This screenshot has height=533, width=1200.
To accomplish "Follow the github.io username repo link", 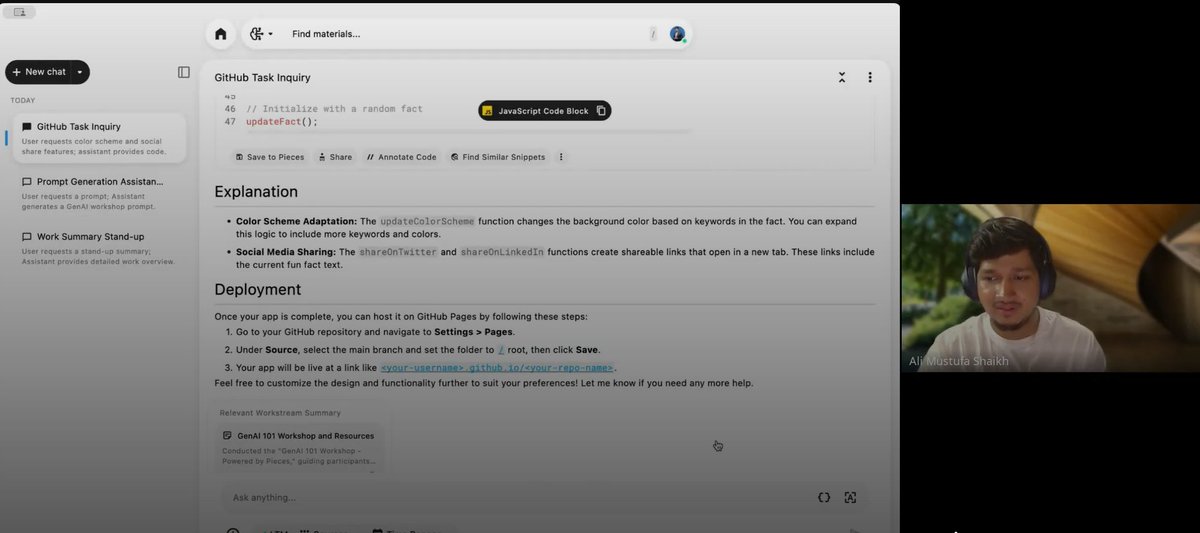I will click(497, 368).
